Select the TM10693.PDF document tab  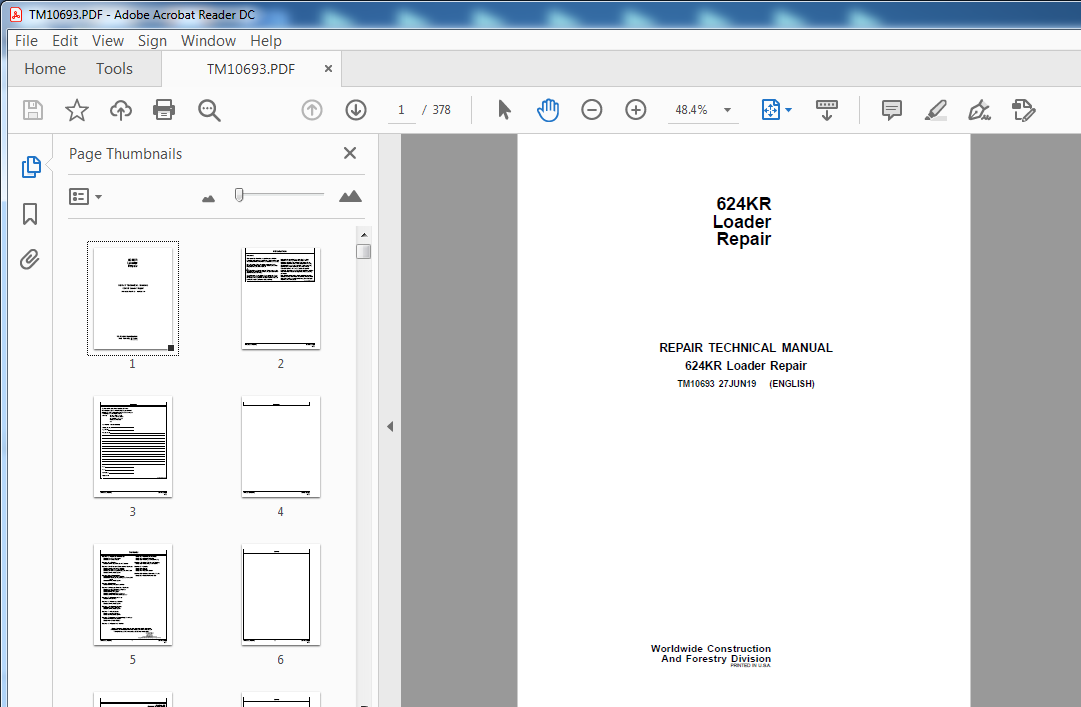click(251, 69)
